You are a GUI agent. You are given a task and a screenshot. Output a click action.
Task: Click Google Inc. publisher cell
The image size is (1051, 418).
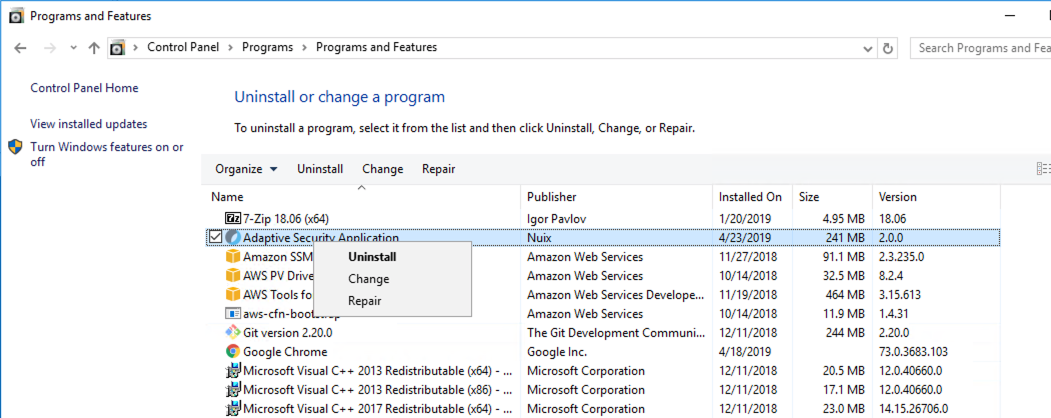[x=557, y=352]
